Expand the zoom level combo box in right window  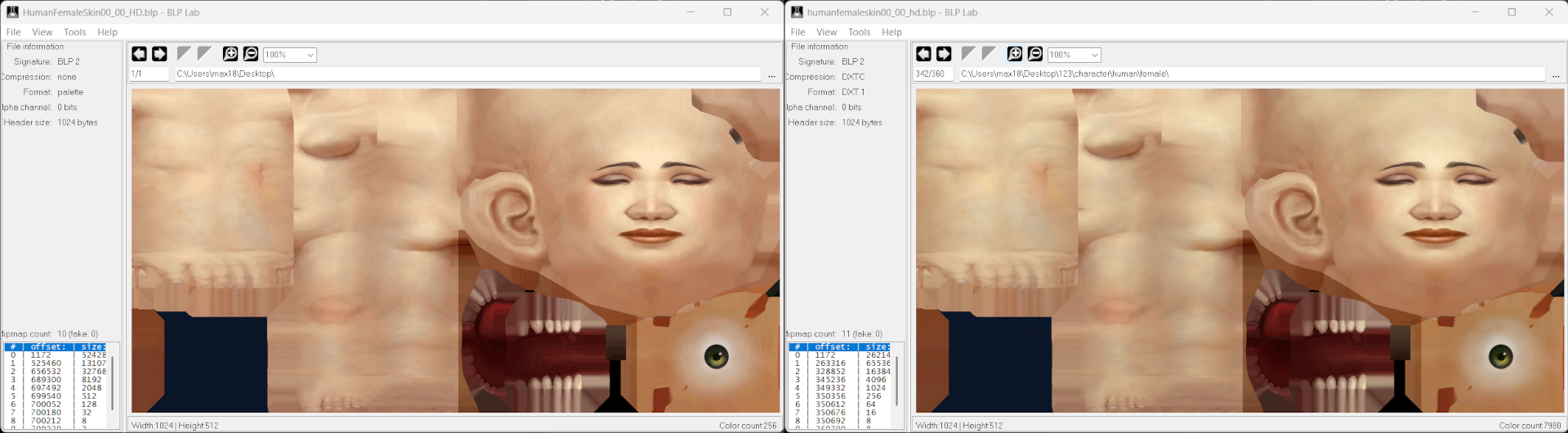1095,55
